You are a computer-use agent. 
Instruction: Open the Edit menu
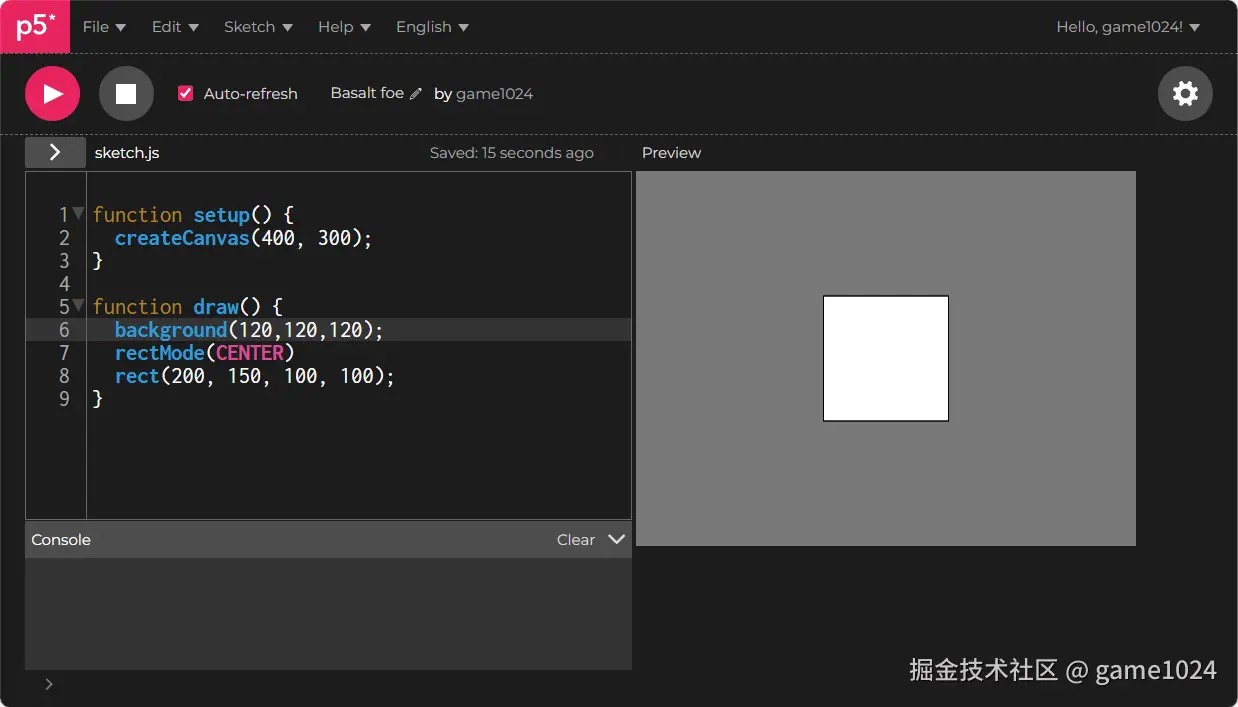coord(175,27)
